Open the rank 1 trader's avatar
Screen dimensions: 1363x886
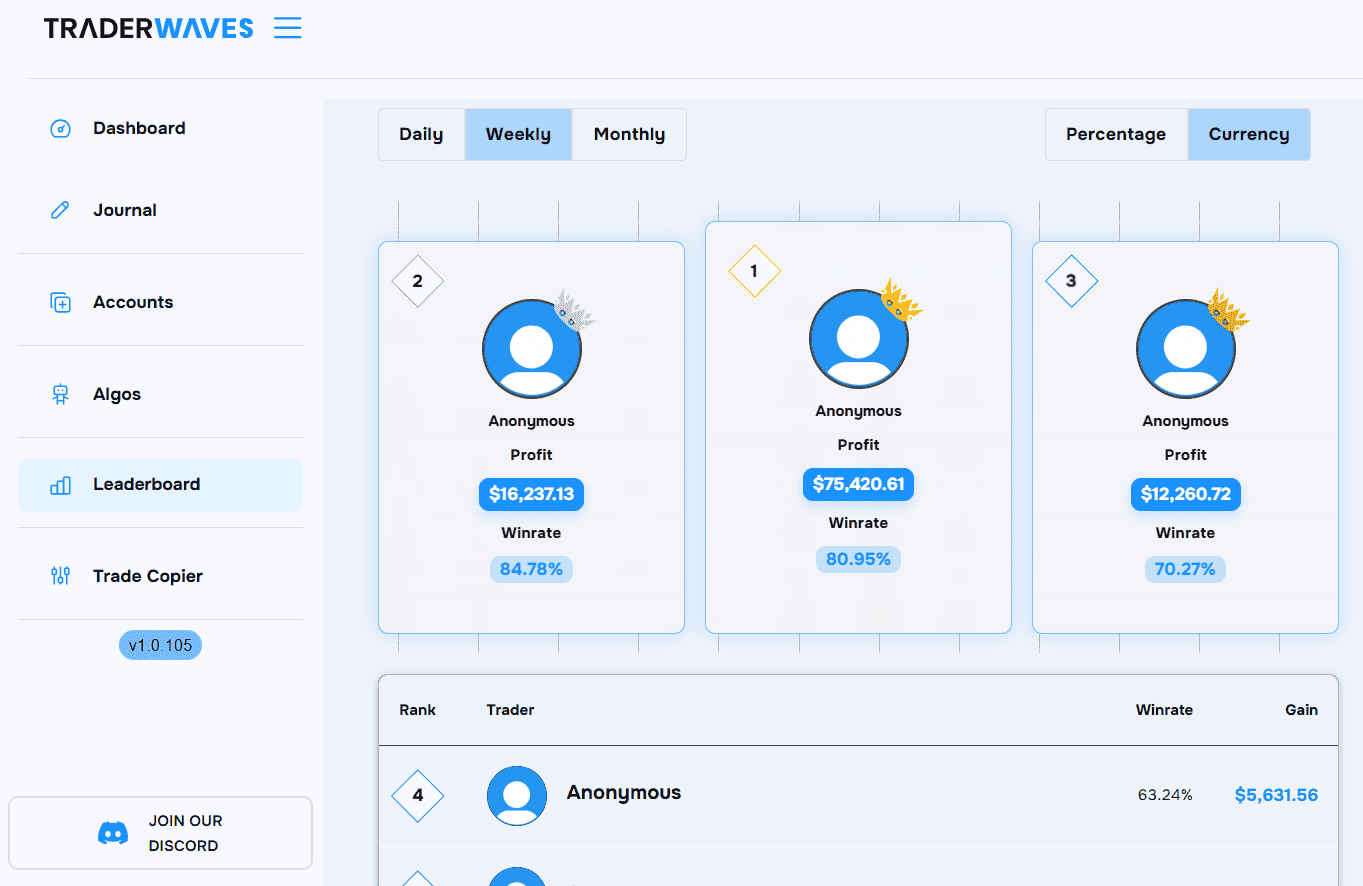click(x=857, y=338)
